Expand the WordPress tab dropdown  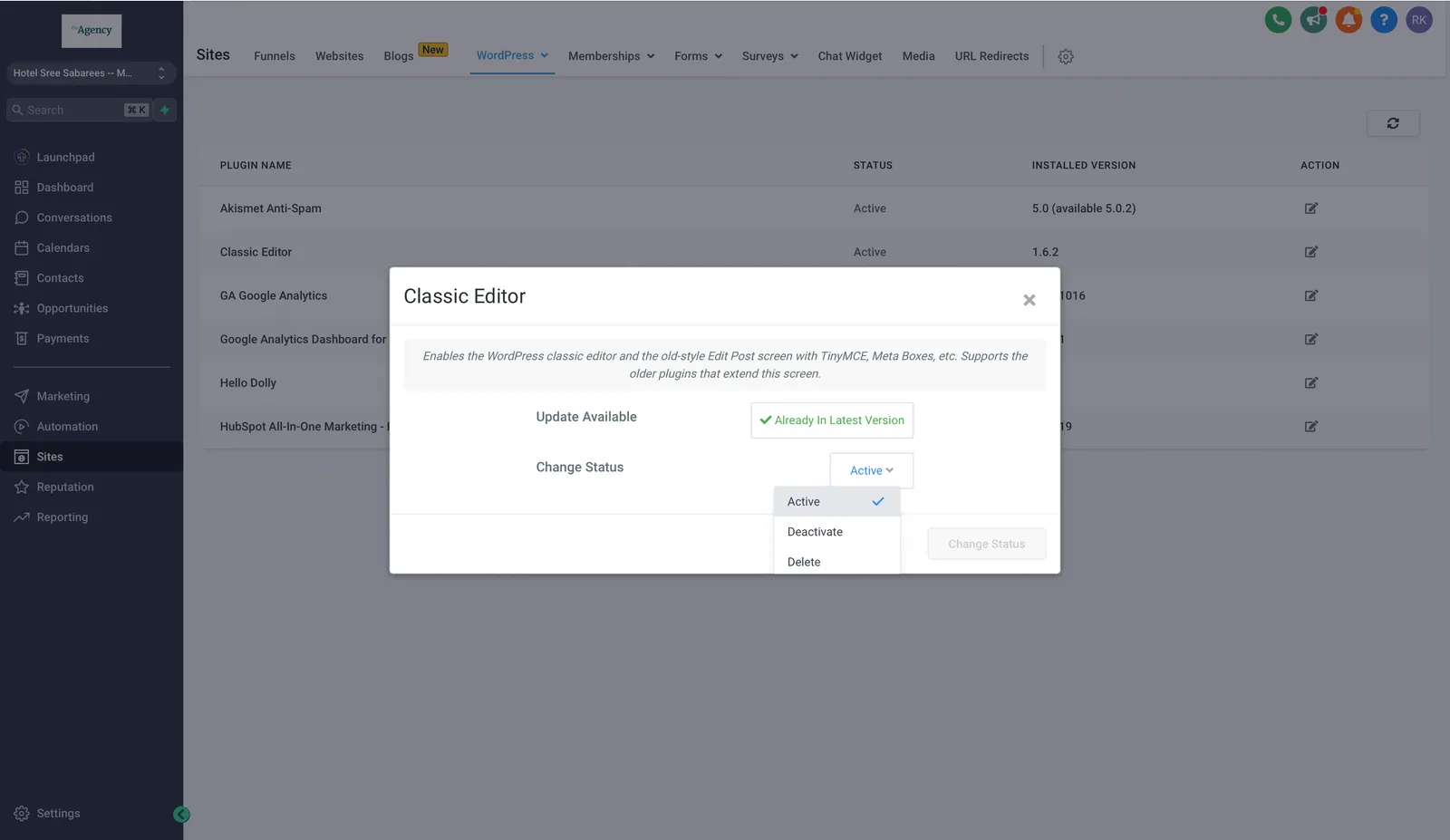point(512,55)
